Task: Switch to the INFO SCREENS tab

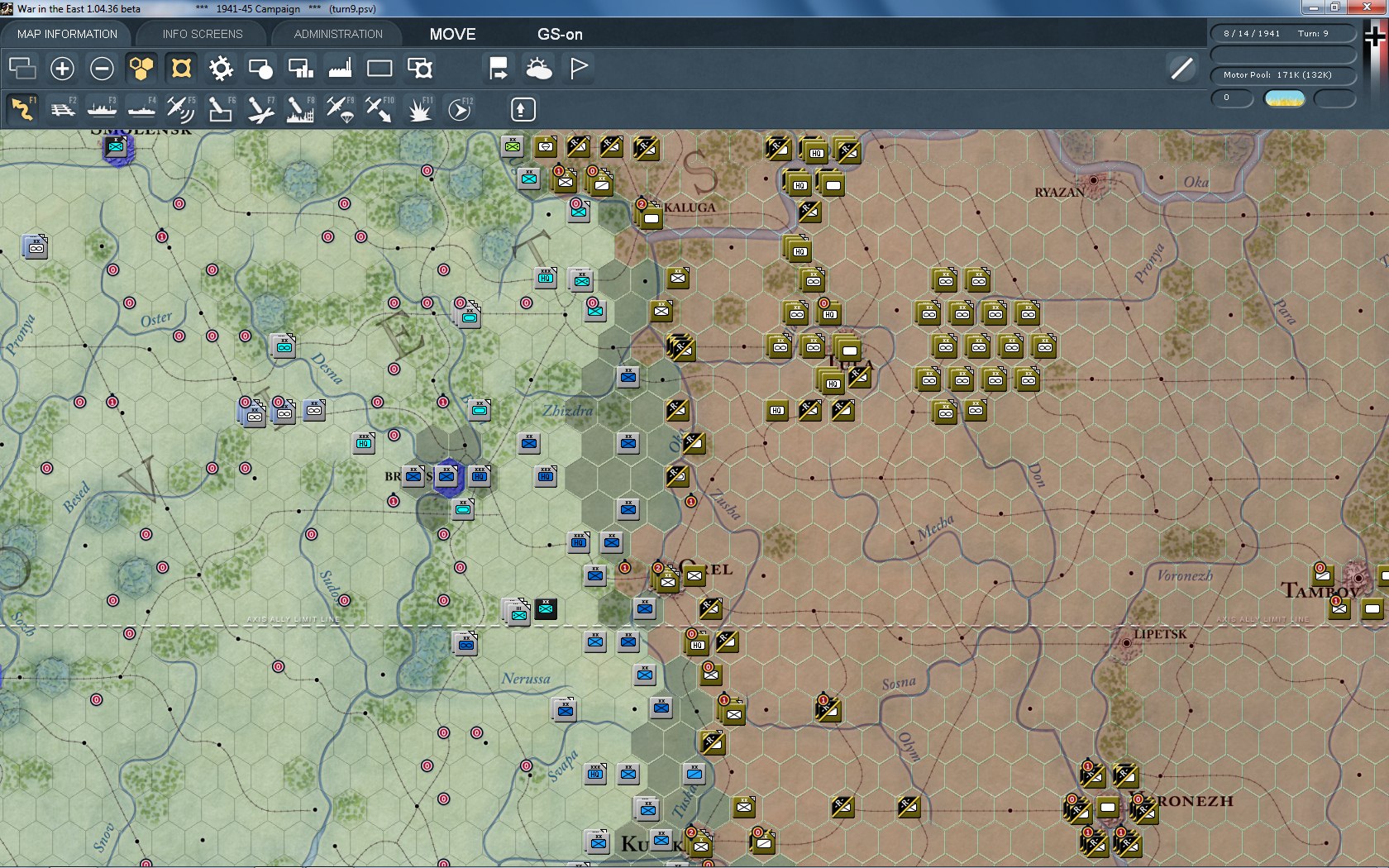Action: click(x=203, y=34)
